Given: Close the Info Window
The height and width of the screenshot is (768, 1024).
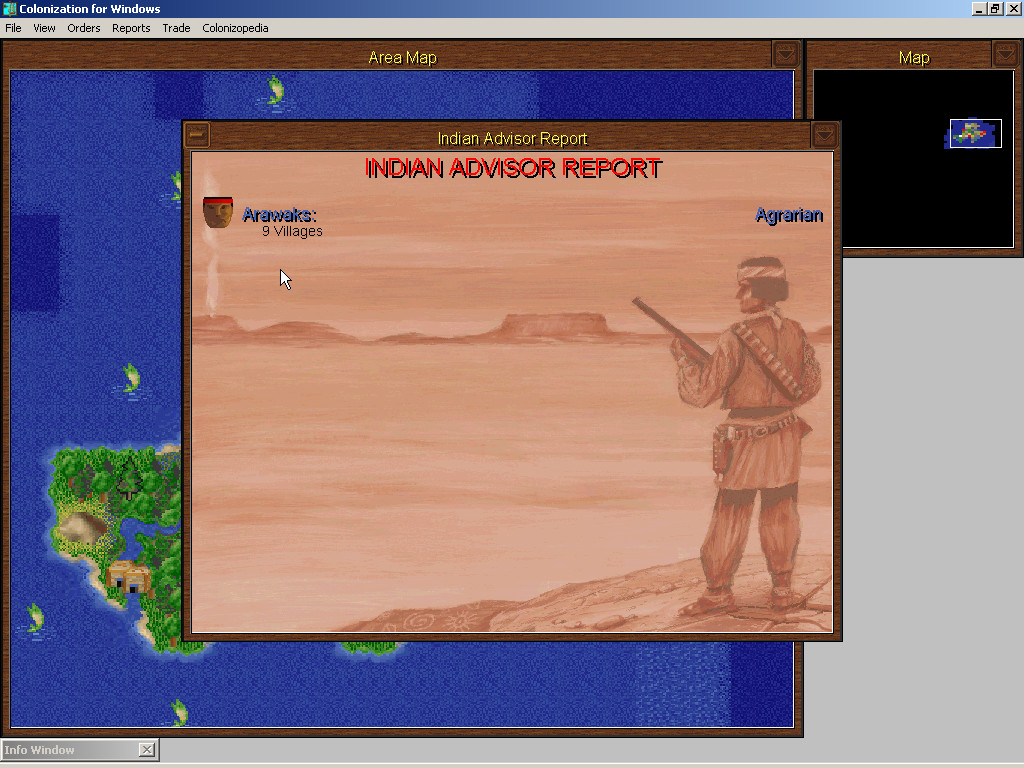Looking at the screenshot, I should pos(147,750).
